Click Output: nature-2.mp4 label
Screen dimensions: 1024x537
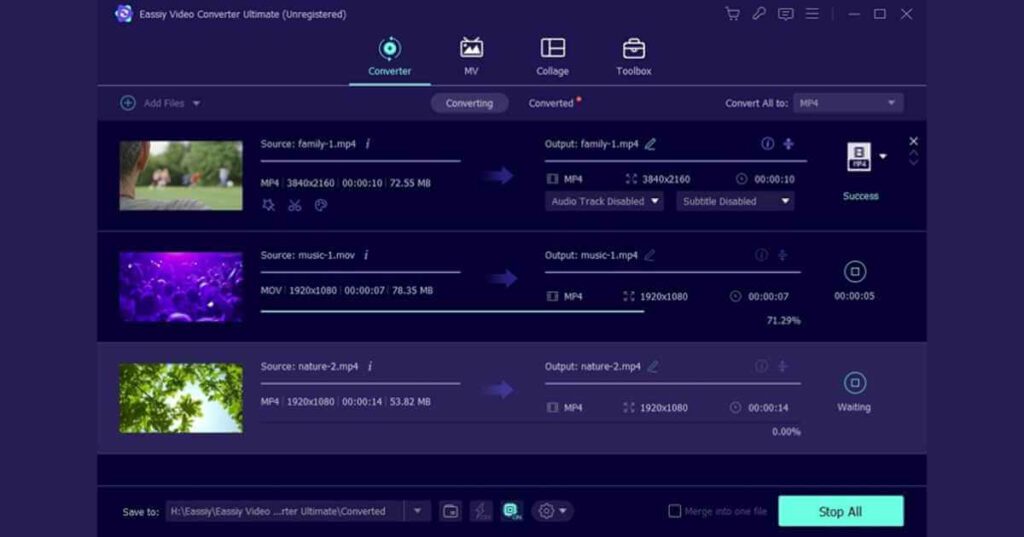(592, 366)
